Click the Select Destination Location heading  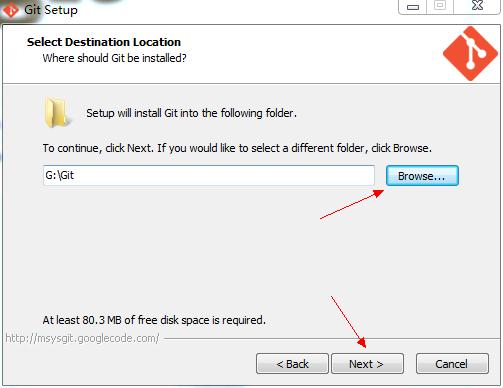click(104, 42)
